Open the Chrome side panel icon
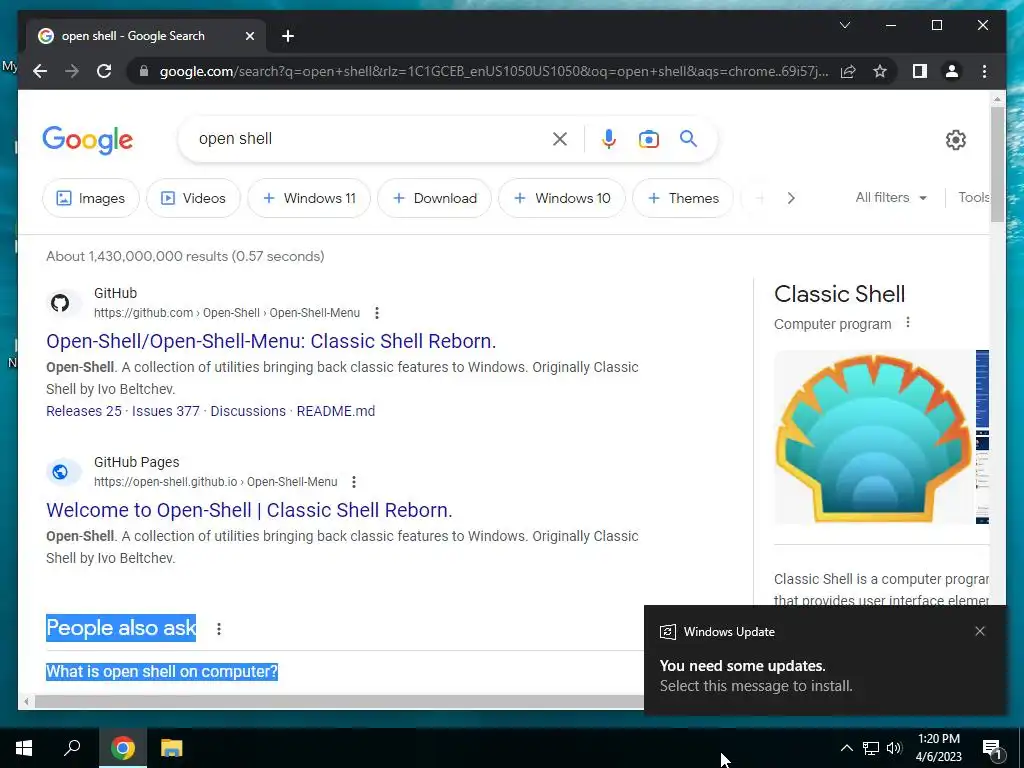Image resolution: width=1024 pixels, height=768 pixels. click(x=920, y=71)
